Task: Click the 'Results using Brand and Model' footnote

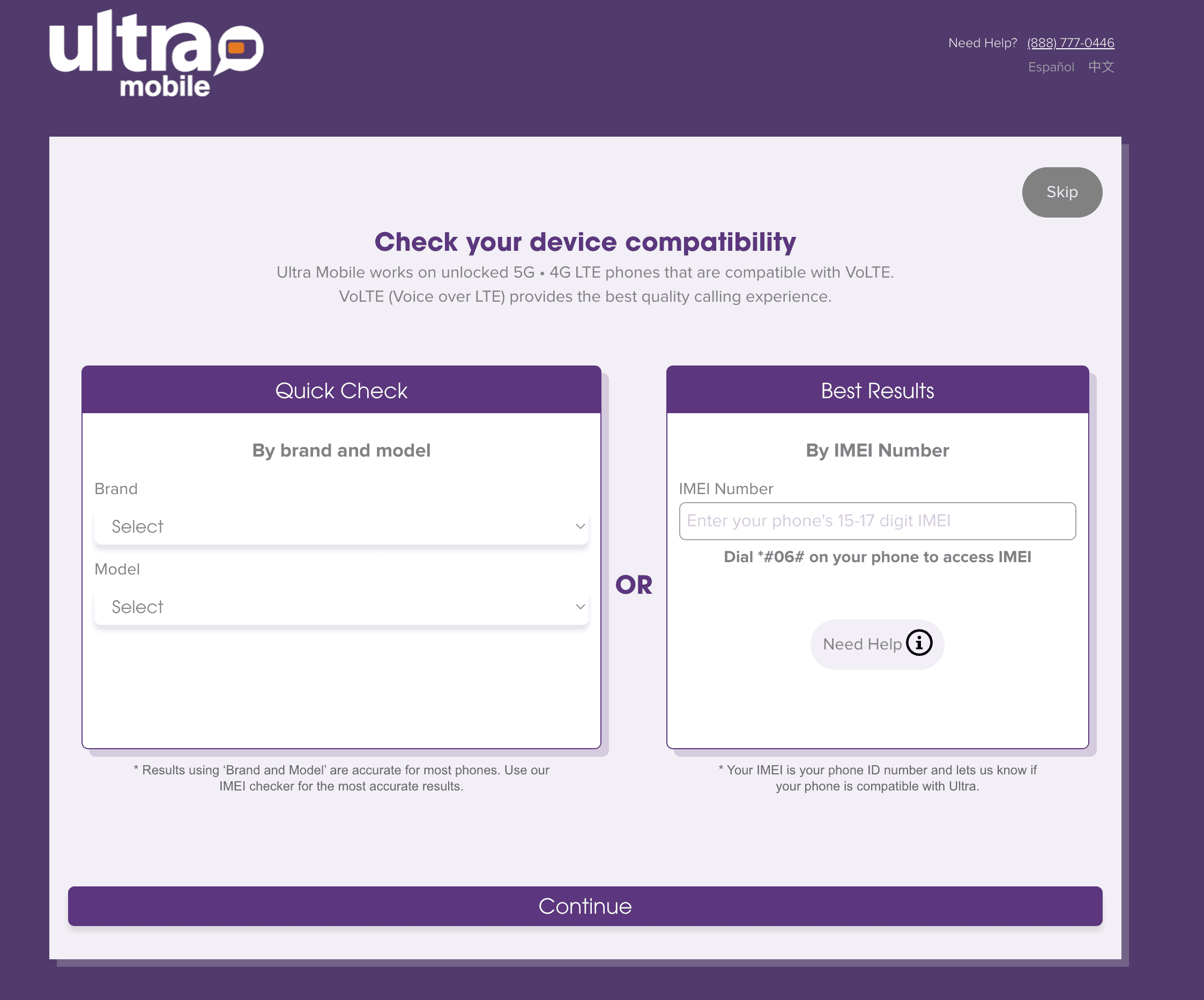Action: pos(341,778)
